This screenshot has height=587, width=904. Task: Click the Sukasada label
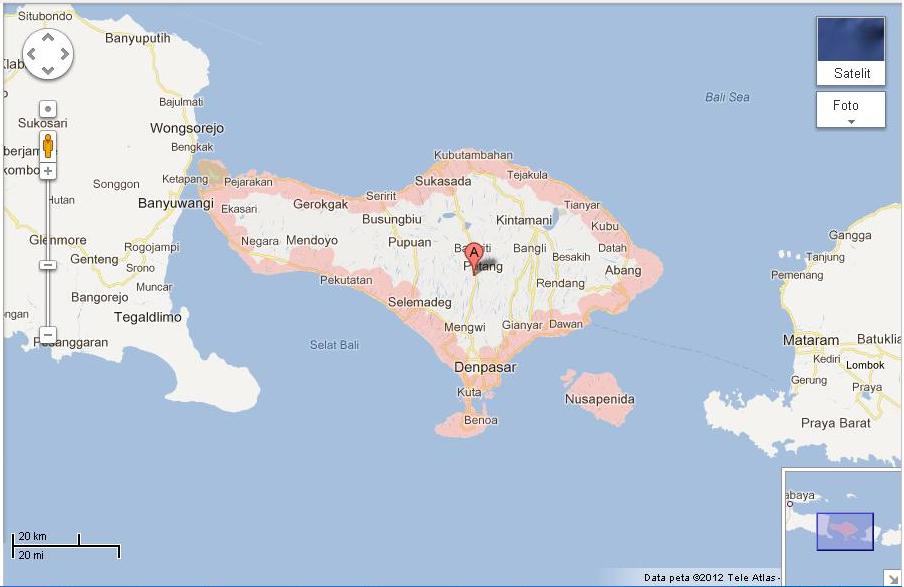click(x=443, y=181)
